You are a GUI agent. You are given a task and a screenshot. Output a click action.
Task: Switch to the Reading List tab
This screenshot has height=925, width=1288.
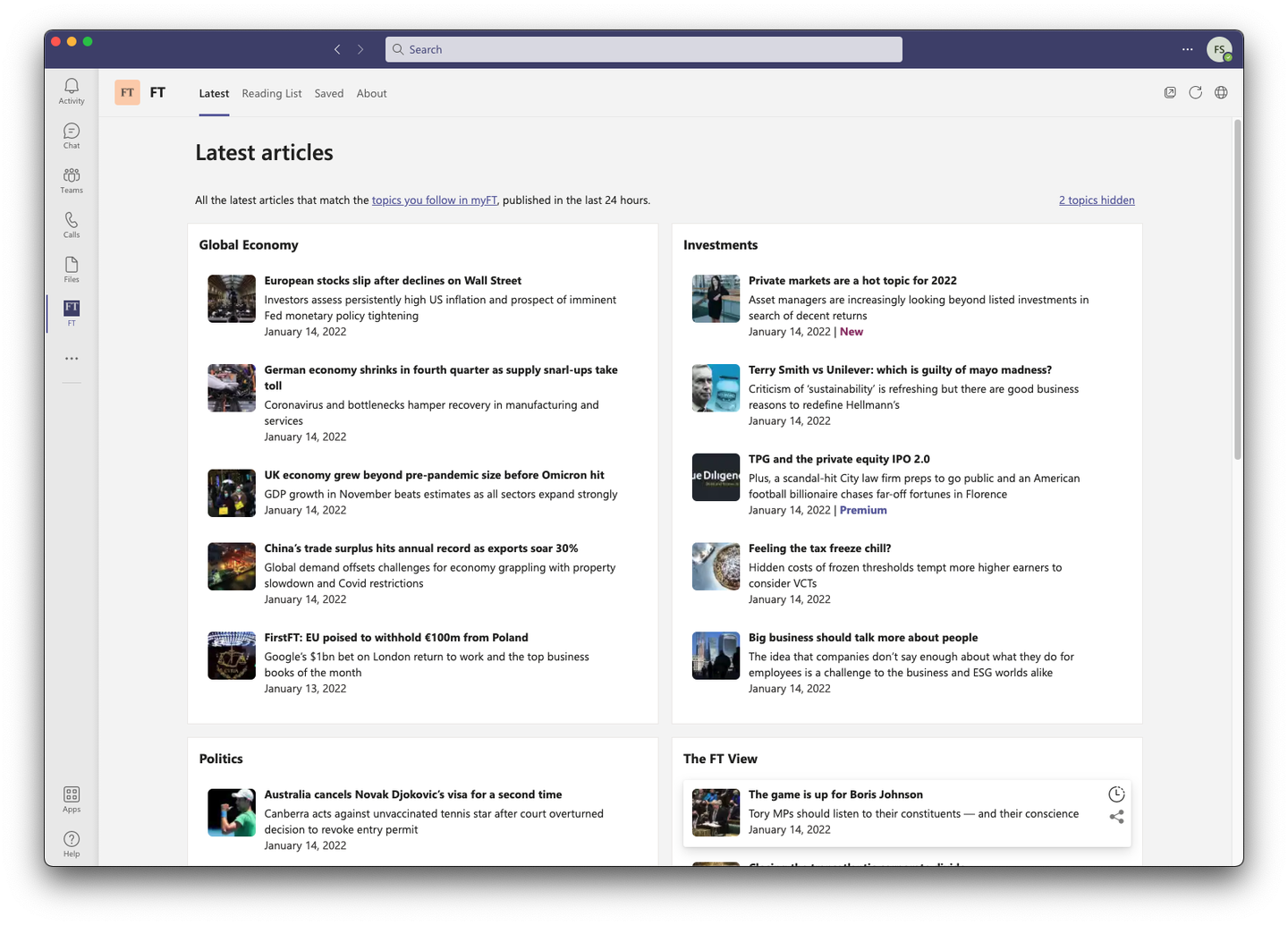[271, 94]
